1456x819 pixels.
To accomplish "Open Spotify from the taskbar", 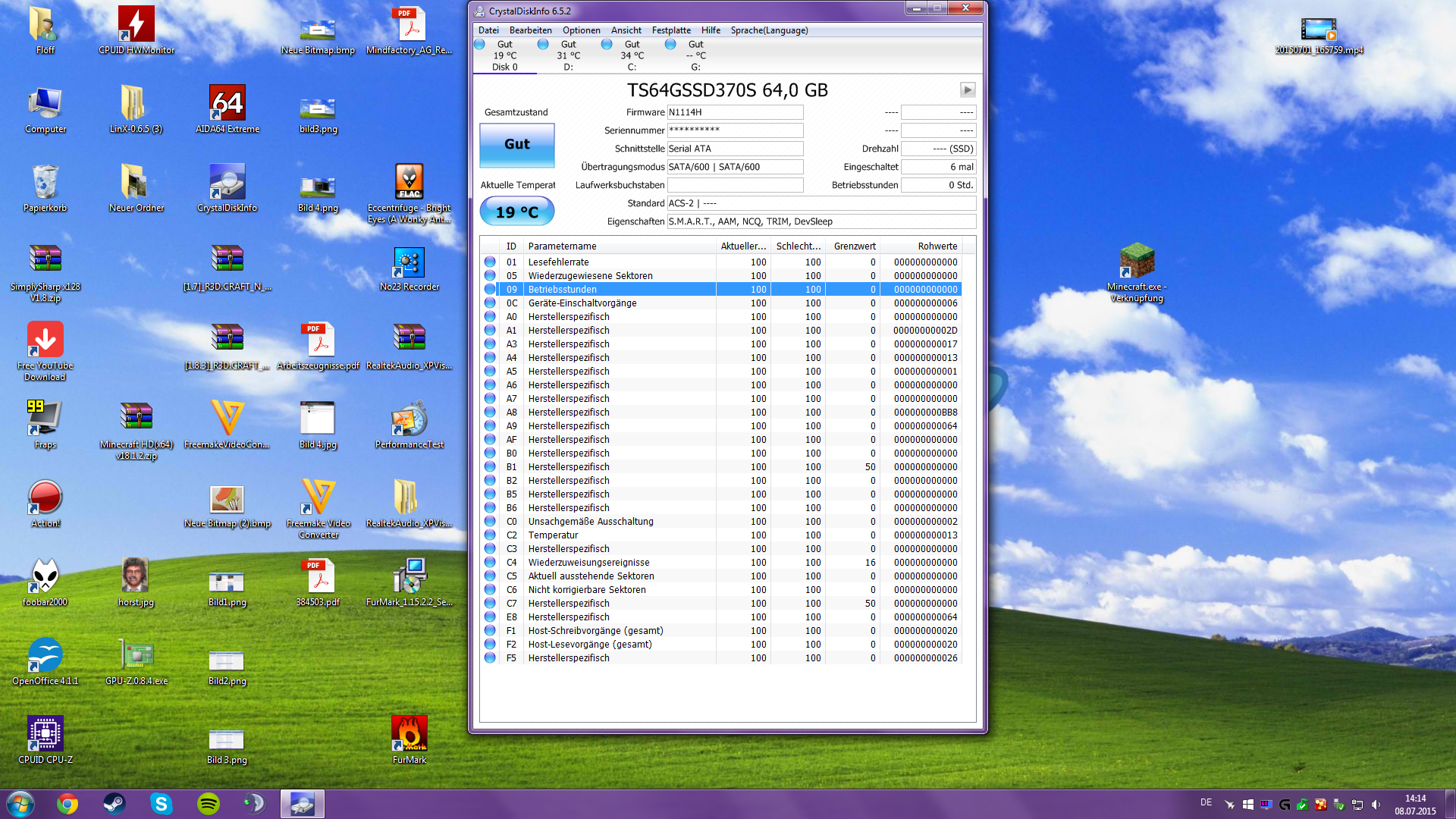I will 208,804.
